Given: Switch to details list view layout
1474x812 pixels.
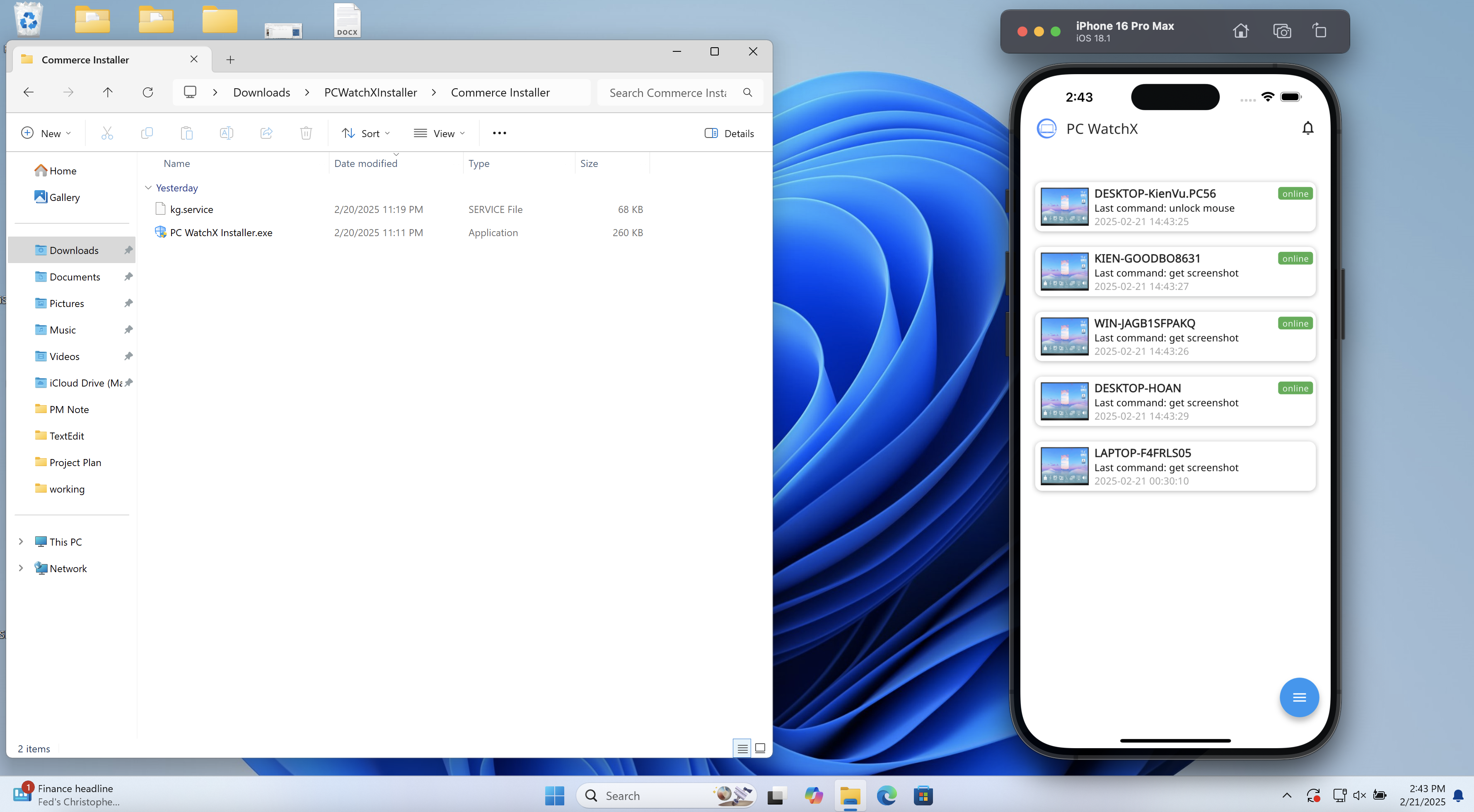Looking at the screenshot, I should pyautogui.click(x=742, y=748).
